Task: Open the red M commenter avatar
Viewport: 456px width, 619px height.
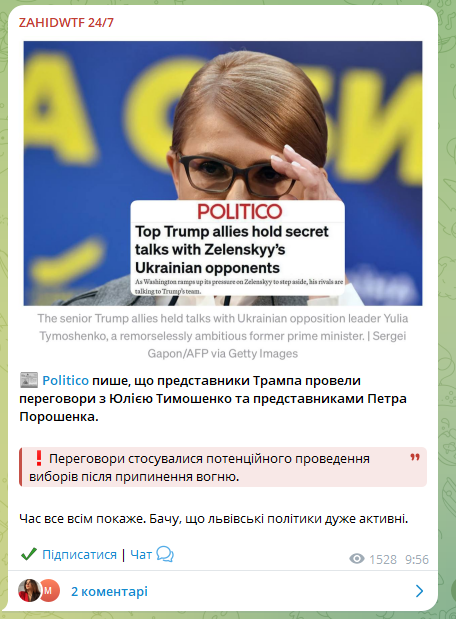Action: [x=49, y=591]
